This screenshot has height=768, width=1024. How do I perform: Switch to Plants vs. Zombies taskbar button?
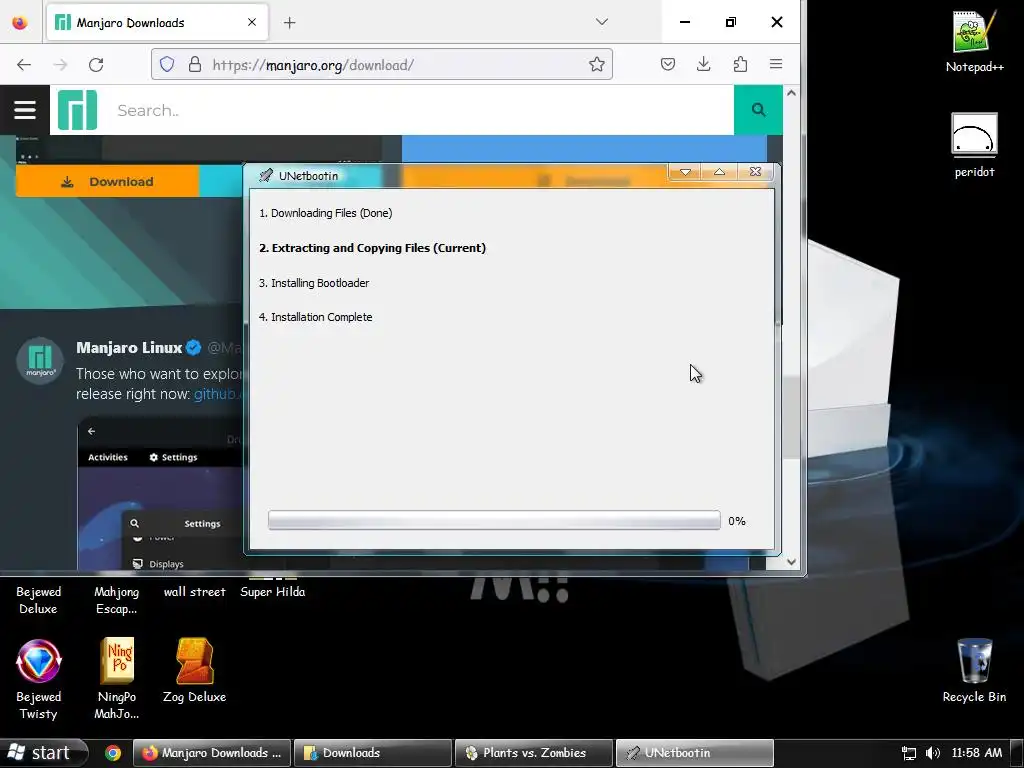click(534, 753)
